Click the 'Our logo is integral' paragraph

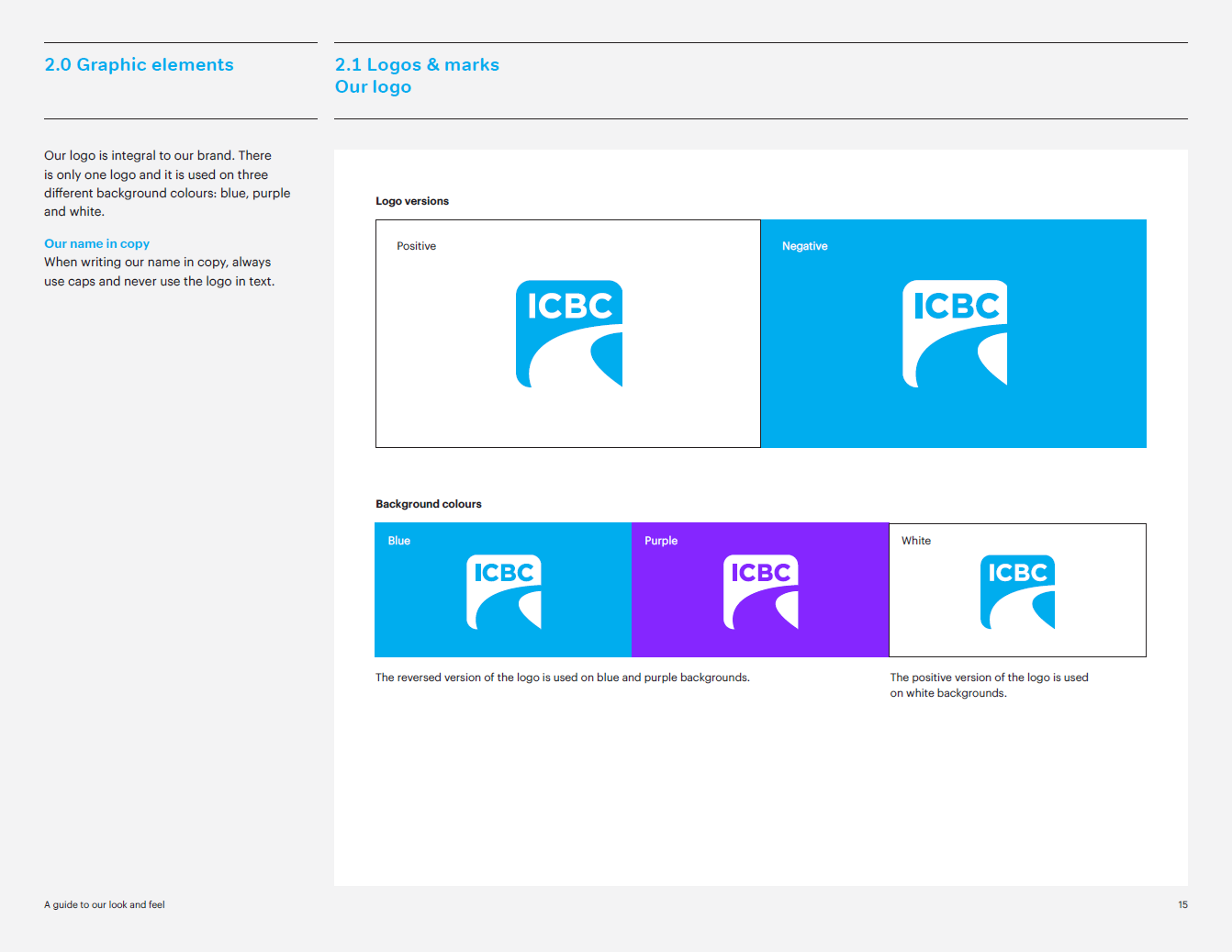click(x=167, y=184)
